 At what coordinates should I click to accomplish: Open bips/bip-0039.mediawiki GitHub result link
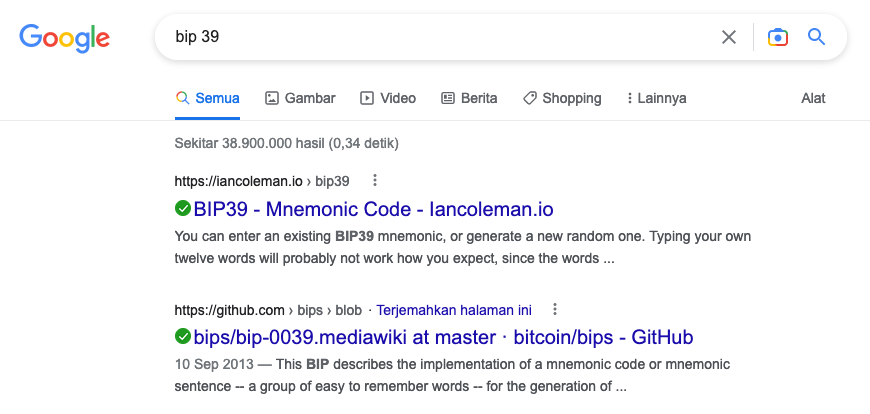click(443, 337)
